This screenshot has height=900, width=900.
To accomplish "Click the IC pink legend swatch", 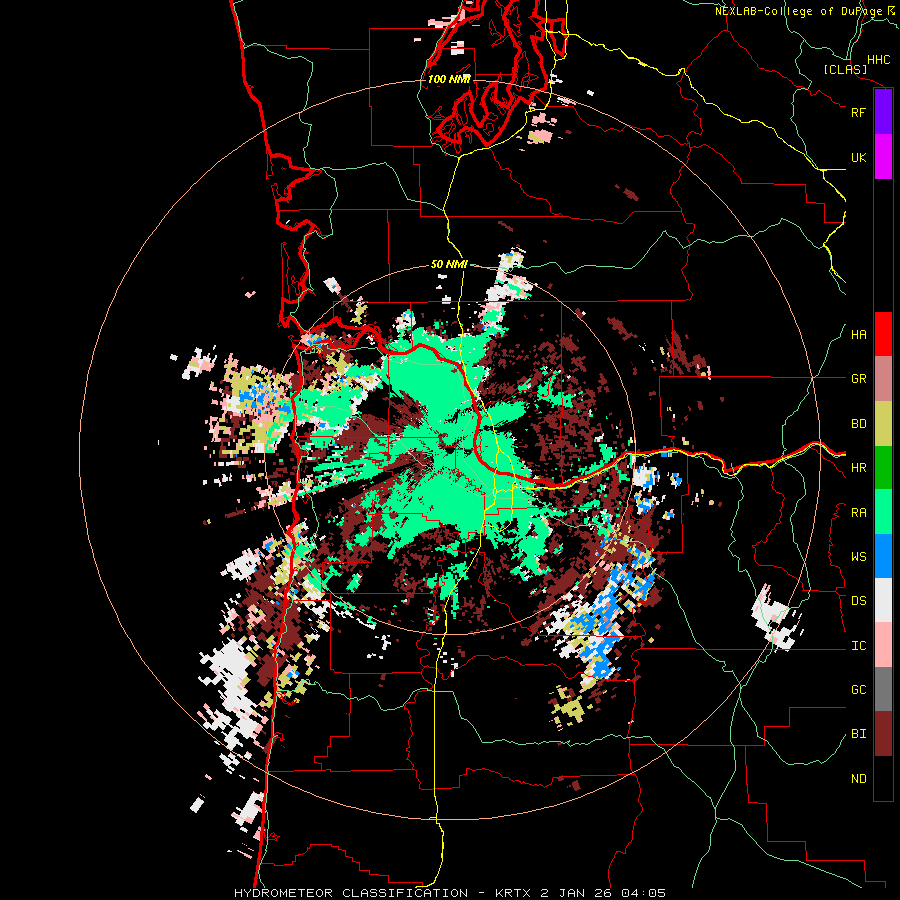I will 883,645.
